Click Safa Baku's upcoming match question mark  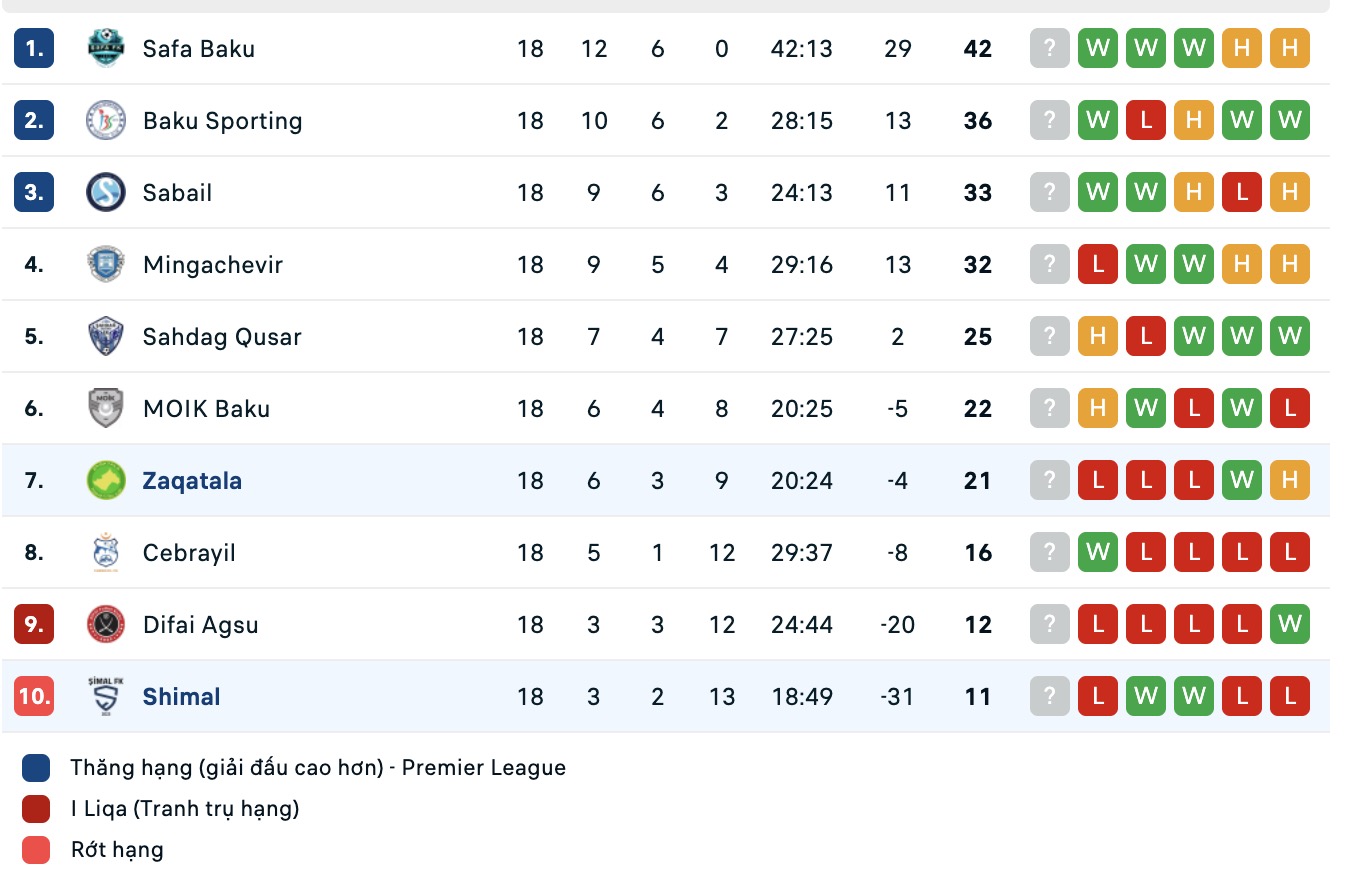click(x=1050, y=49)
